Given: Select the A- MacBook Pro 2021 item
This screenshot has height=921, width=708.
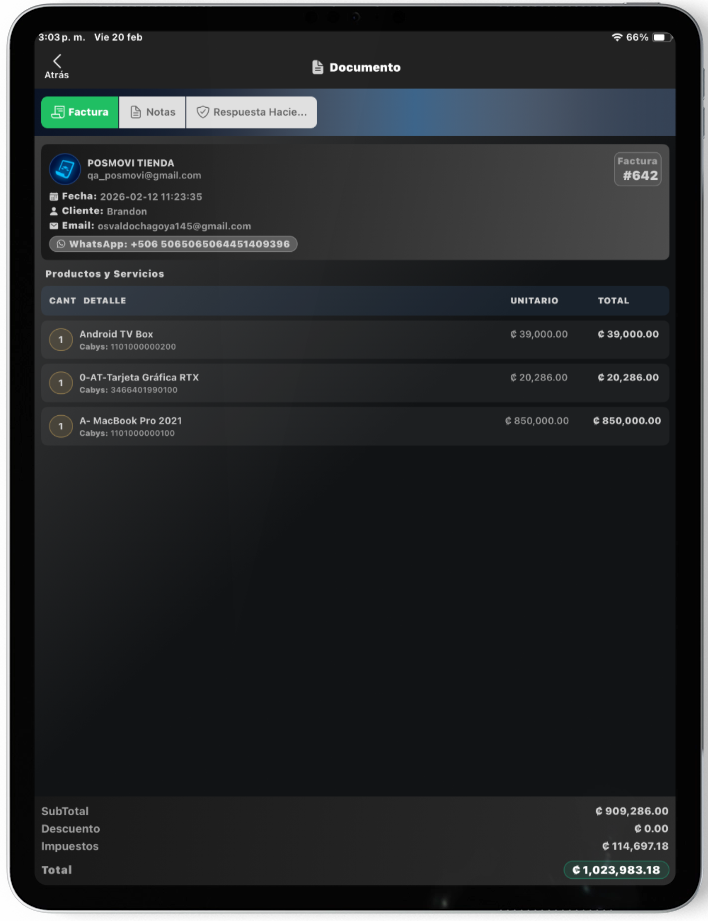Looking at the screenshot, I should 355,427.
